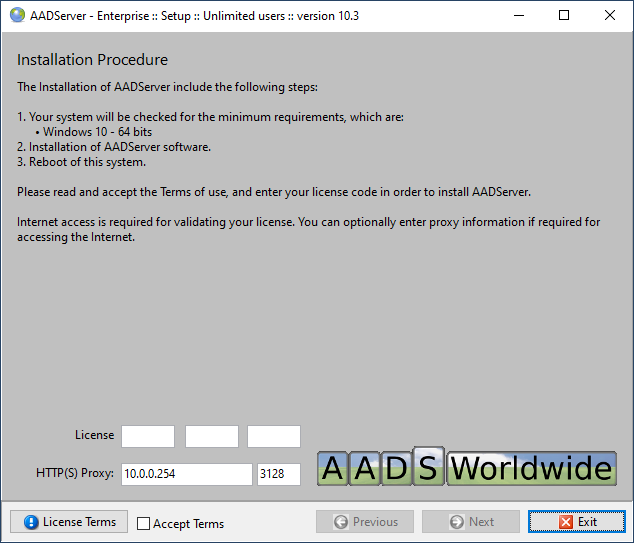Focus the second License code field
Screen dimensions: 634x543
(212, 436)
